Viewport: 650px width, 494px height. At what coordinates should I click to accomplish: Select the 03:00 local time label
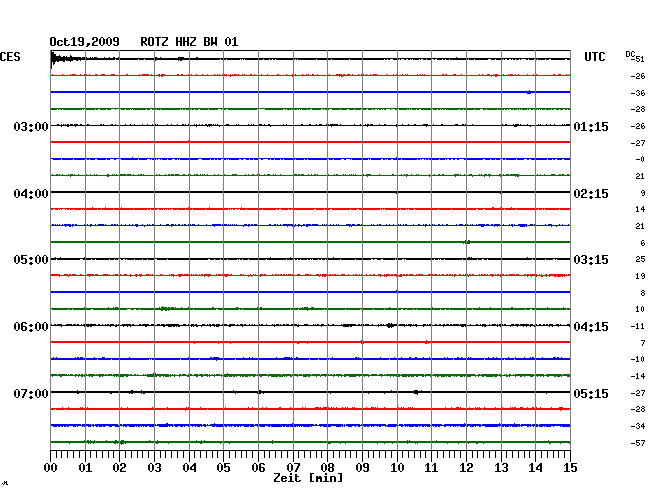coord(31,127)
